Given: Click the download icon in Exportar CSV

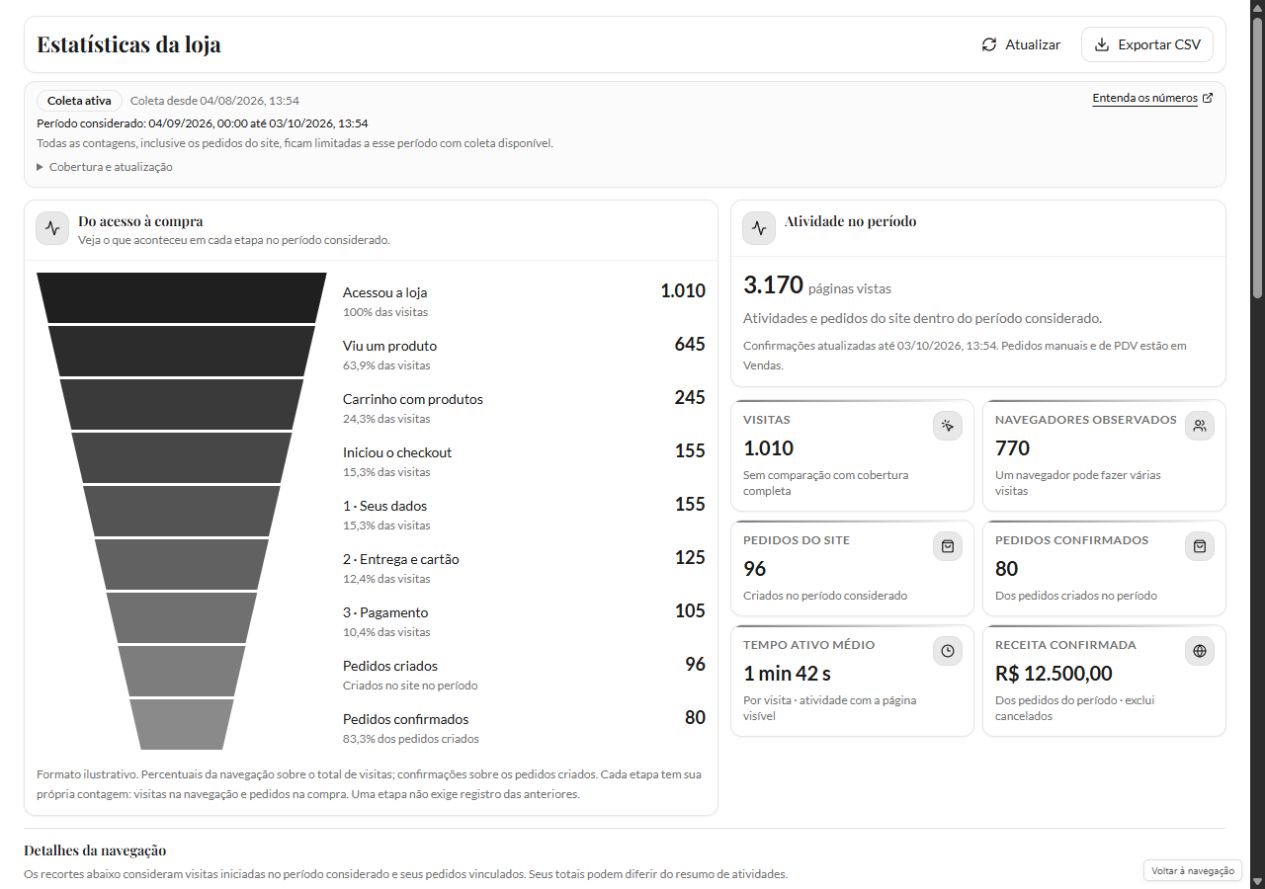Looking at the screenshot, I should coord(1102,45).
